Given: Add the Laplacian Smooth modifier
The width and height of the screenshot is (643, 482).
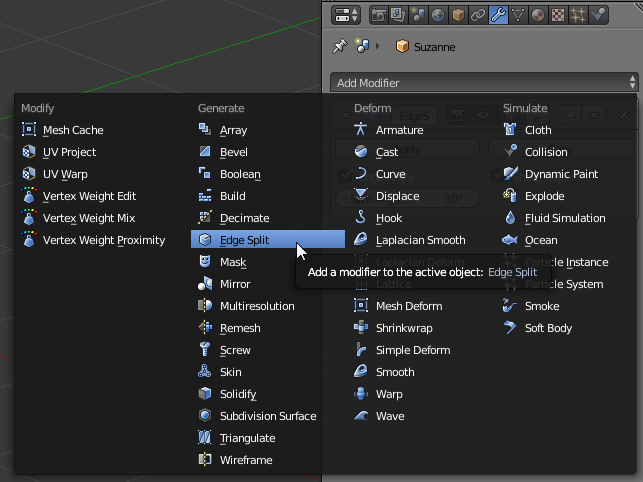Looking at the screenshot, I should (x=422, y=240).
